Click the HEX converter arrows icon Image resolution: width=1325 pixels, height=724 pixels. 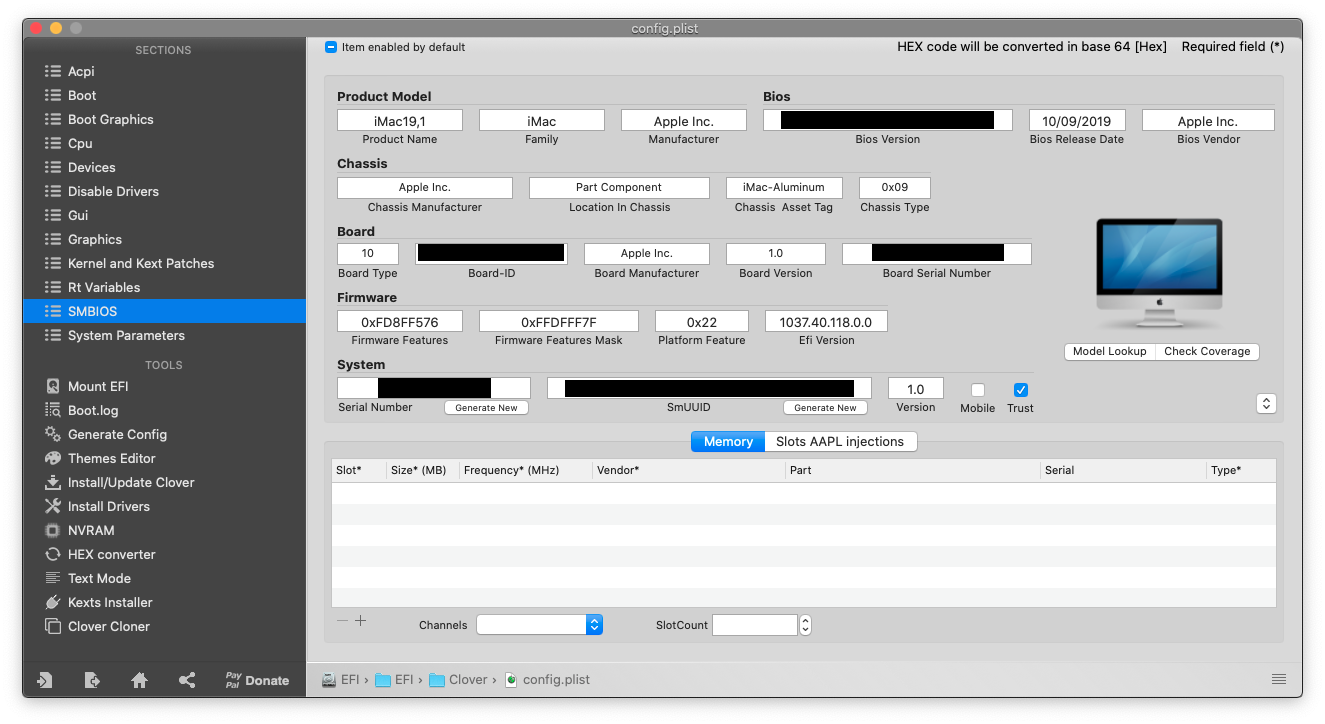(53, 554)
